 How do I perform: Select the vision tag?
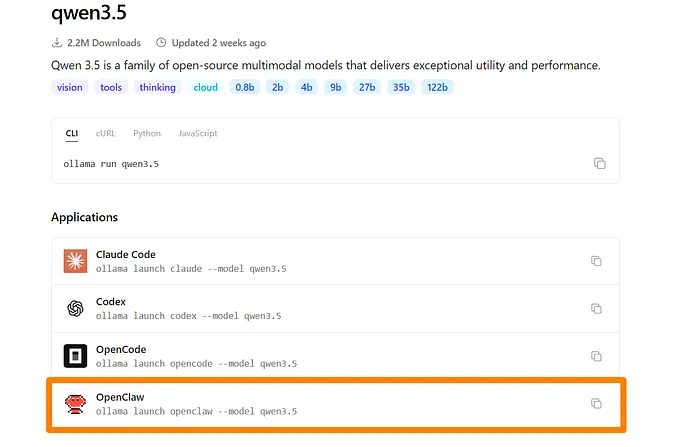[70, 87]
